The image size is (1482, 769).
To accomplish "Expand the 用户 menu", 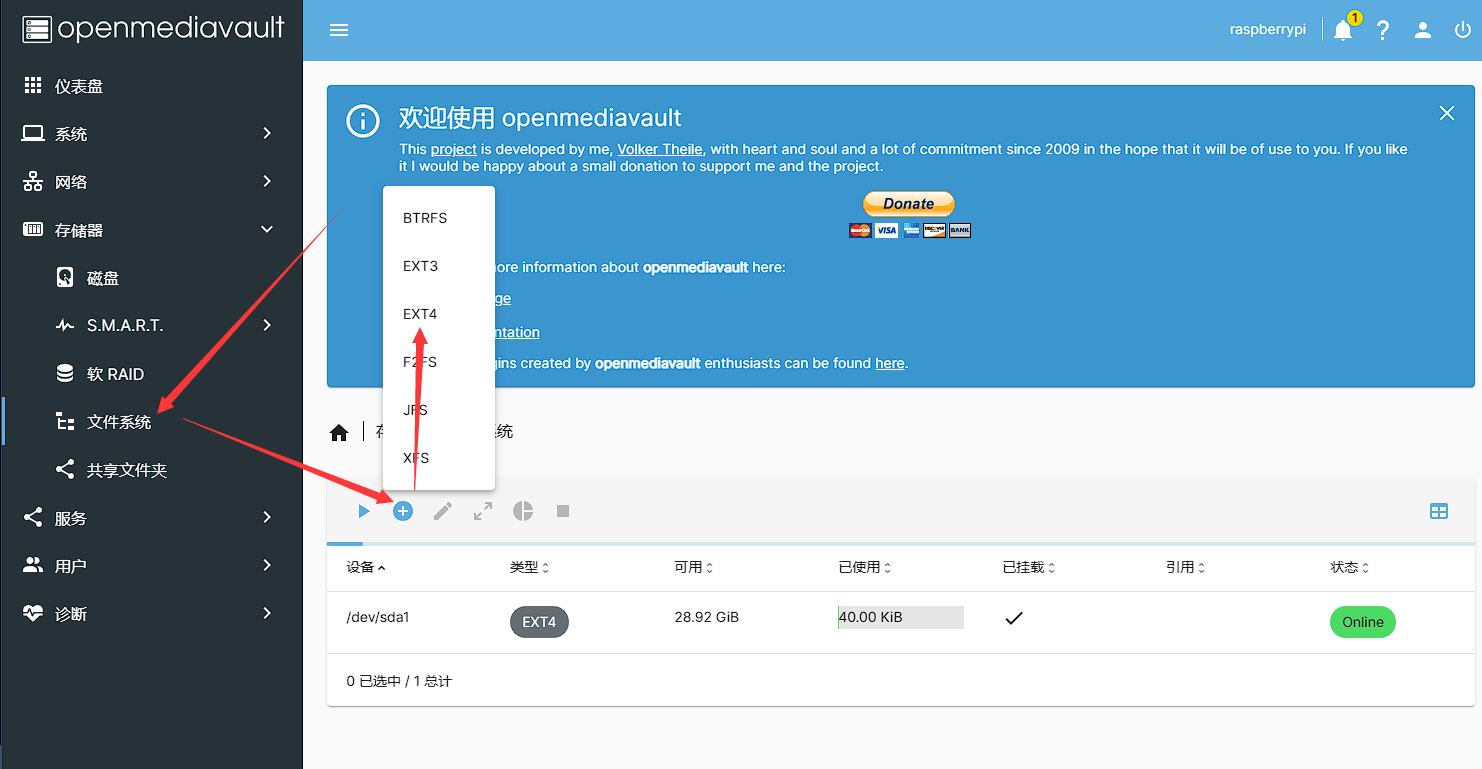I will pyautogui.click(x=151, y=566).
